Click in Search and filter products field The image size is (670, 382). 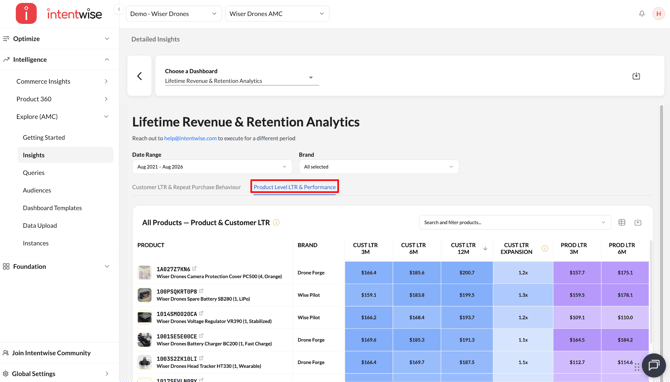point(514,223)
